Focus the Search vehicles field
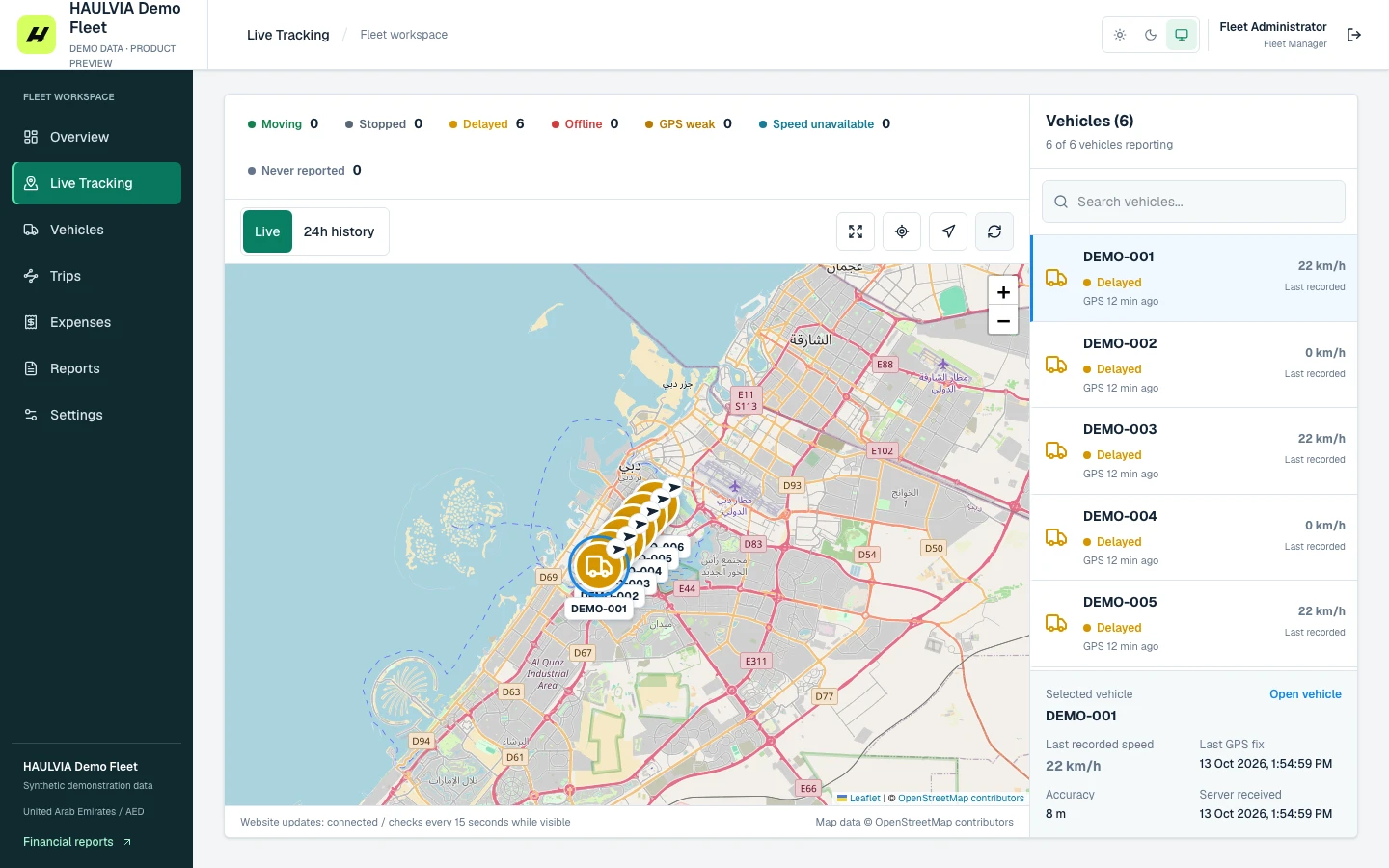Screen dimensions: 1389x868 point(1193,202)
